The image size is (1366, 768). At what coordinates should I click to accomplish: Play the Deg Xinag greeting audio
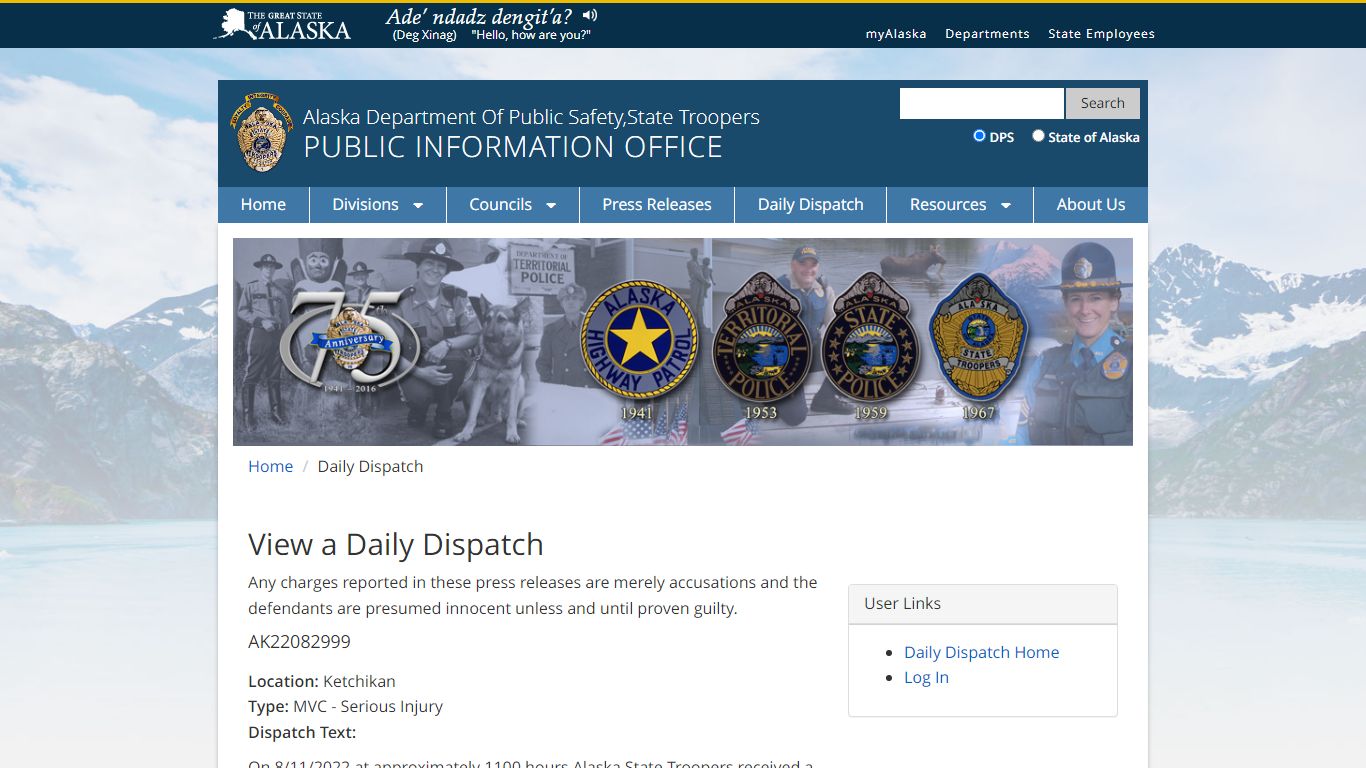point(590,15)
